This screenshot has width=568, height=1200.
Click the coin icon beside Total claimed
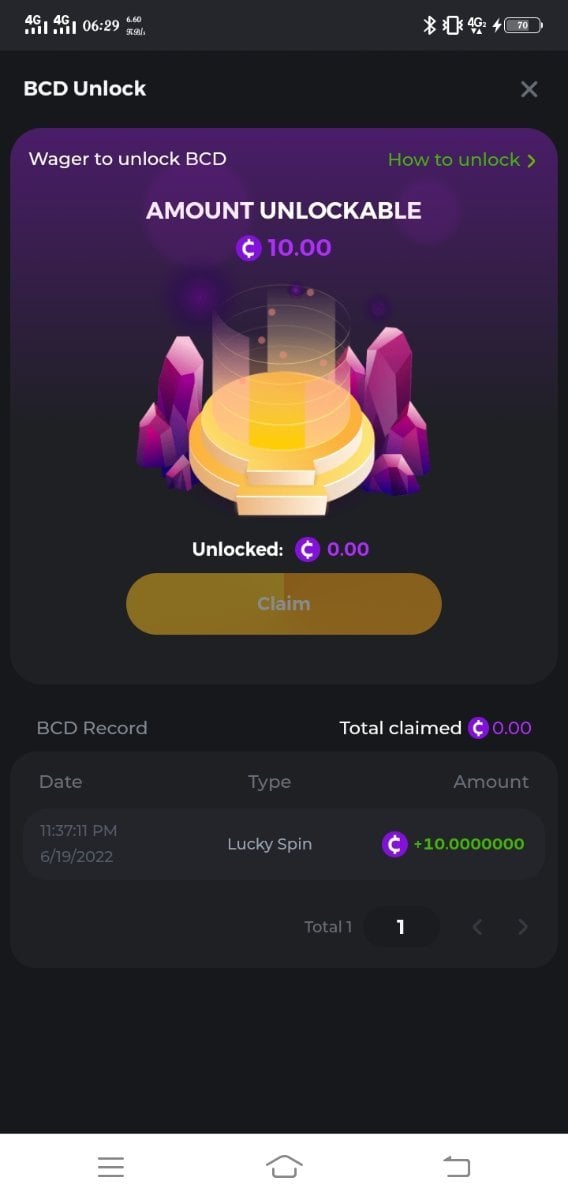point(479,728)
